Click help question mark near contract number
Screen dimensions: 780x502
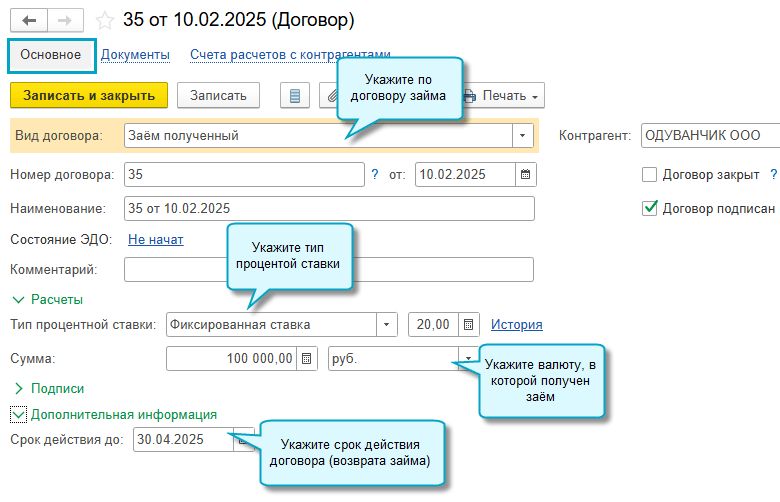click(x=375, y=174)
